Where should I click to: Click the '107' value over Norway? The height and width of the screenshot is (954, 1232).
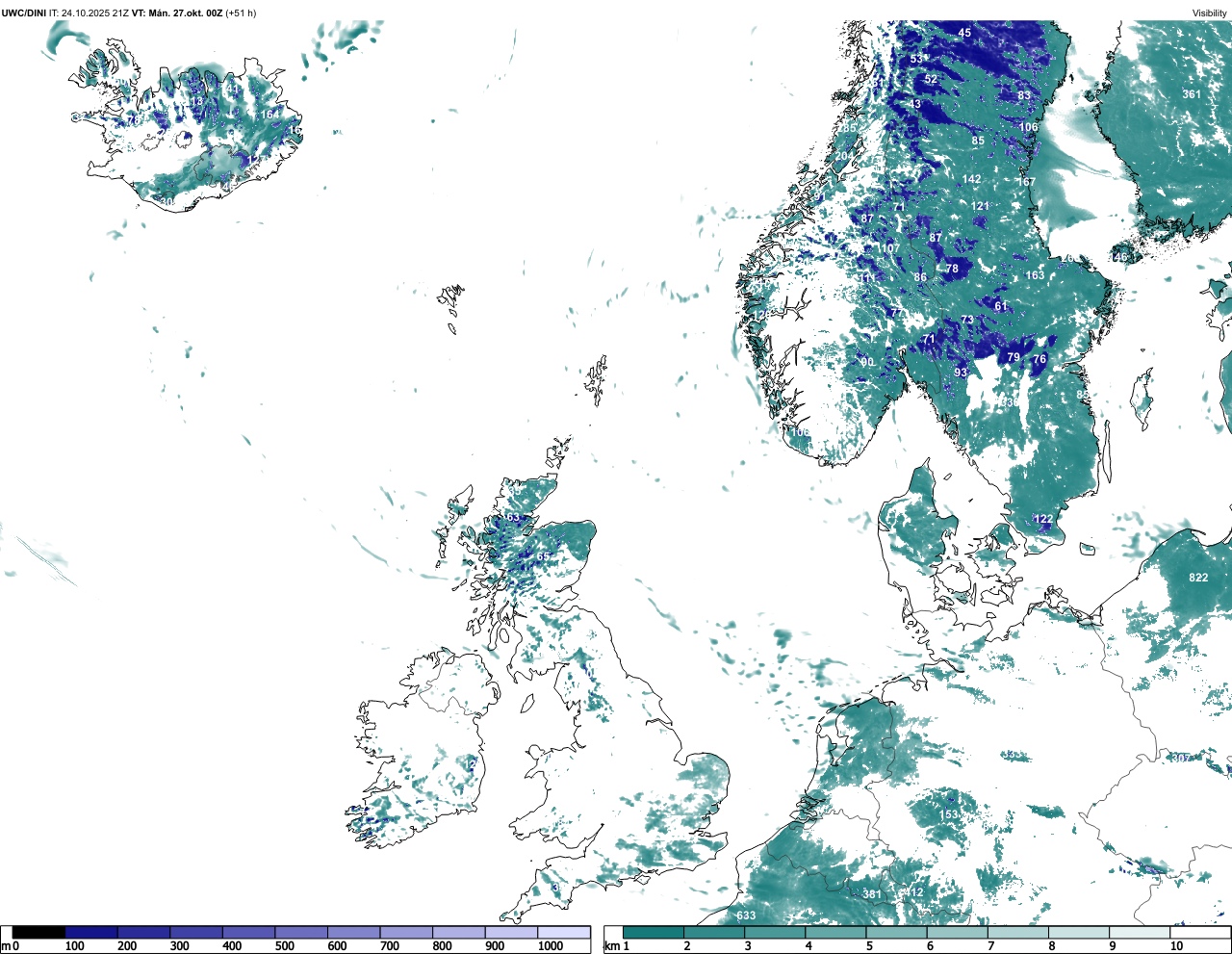[890, 248]
